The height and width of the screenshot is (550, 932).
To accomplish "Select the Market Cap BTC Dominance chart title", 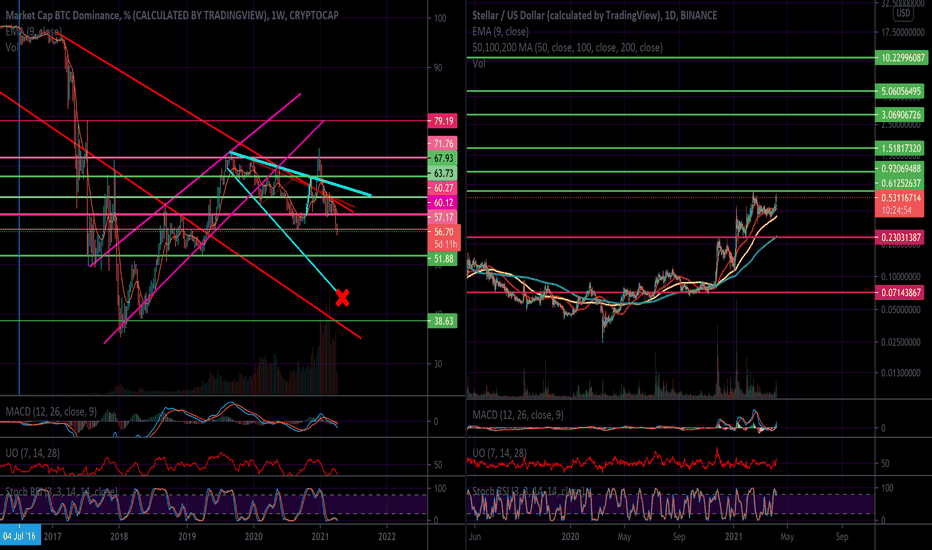I will (x=172, y=15).
